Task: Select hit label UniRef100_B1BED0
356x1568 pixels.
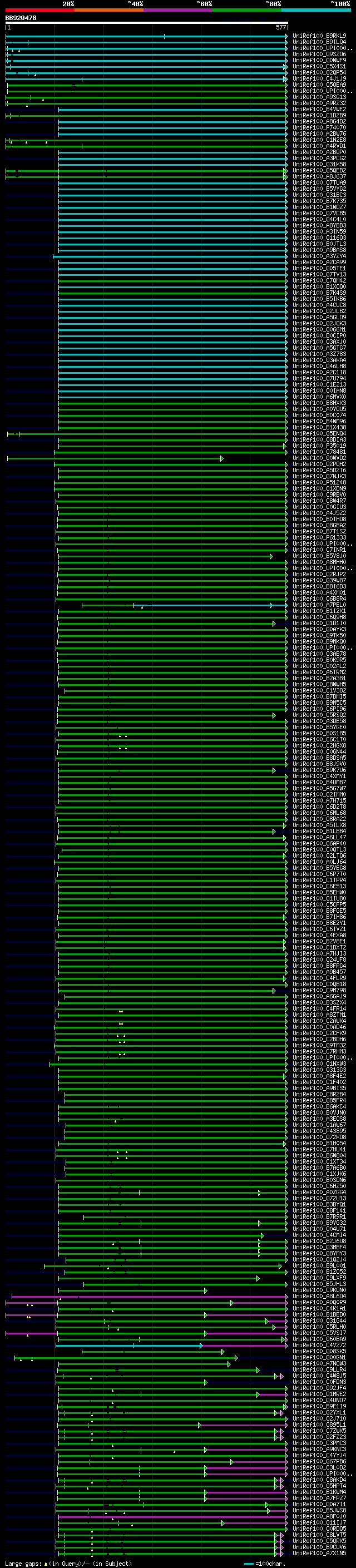Action: [x=319, y=1315]
